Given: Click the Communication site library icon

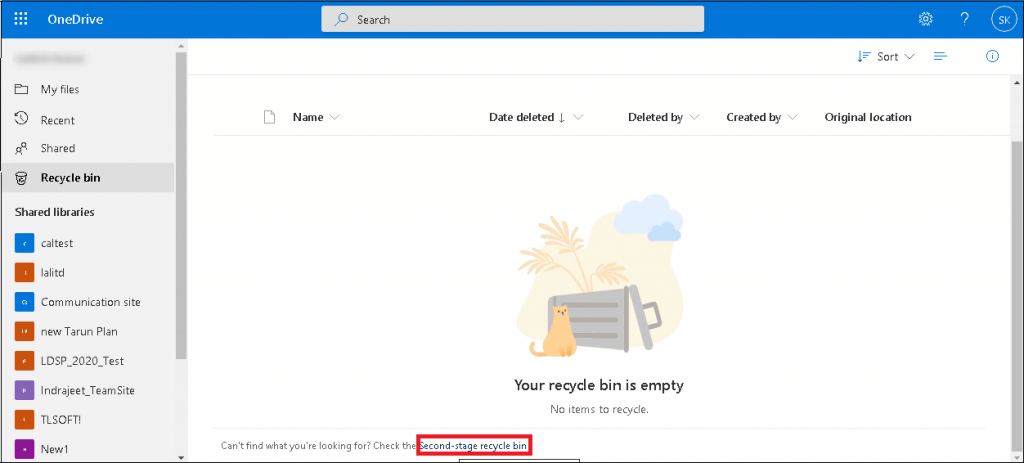Looking at the screenshot, I should [x=24, y=302].
